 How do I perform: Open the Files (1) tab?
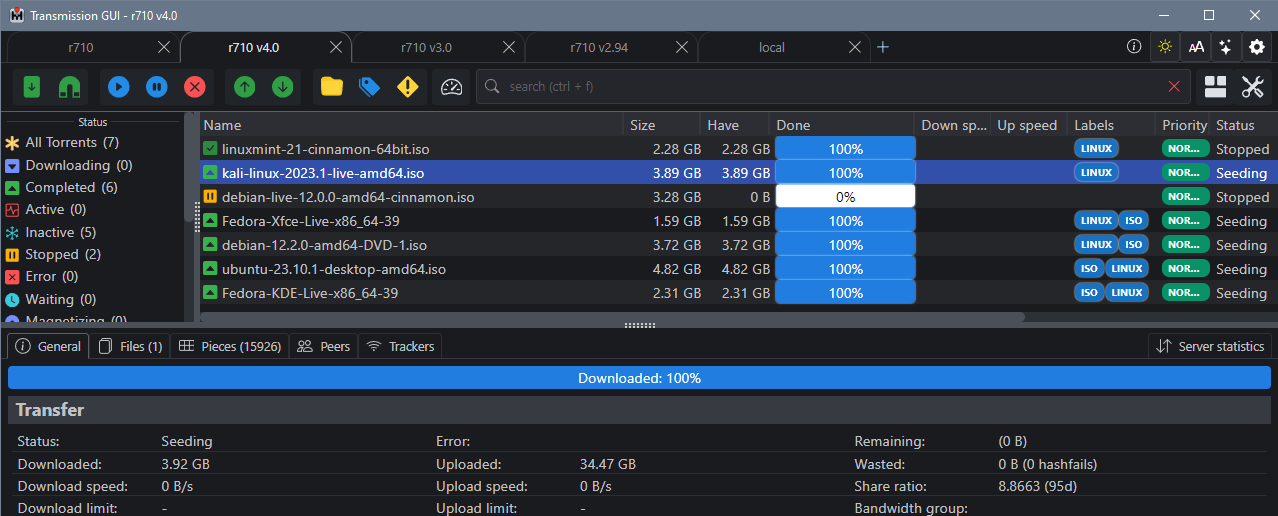click(x=130, y=346)
